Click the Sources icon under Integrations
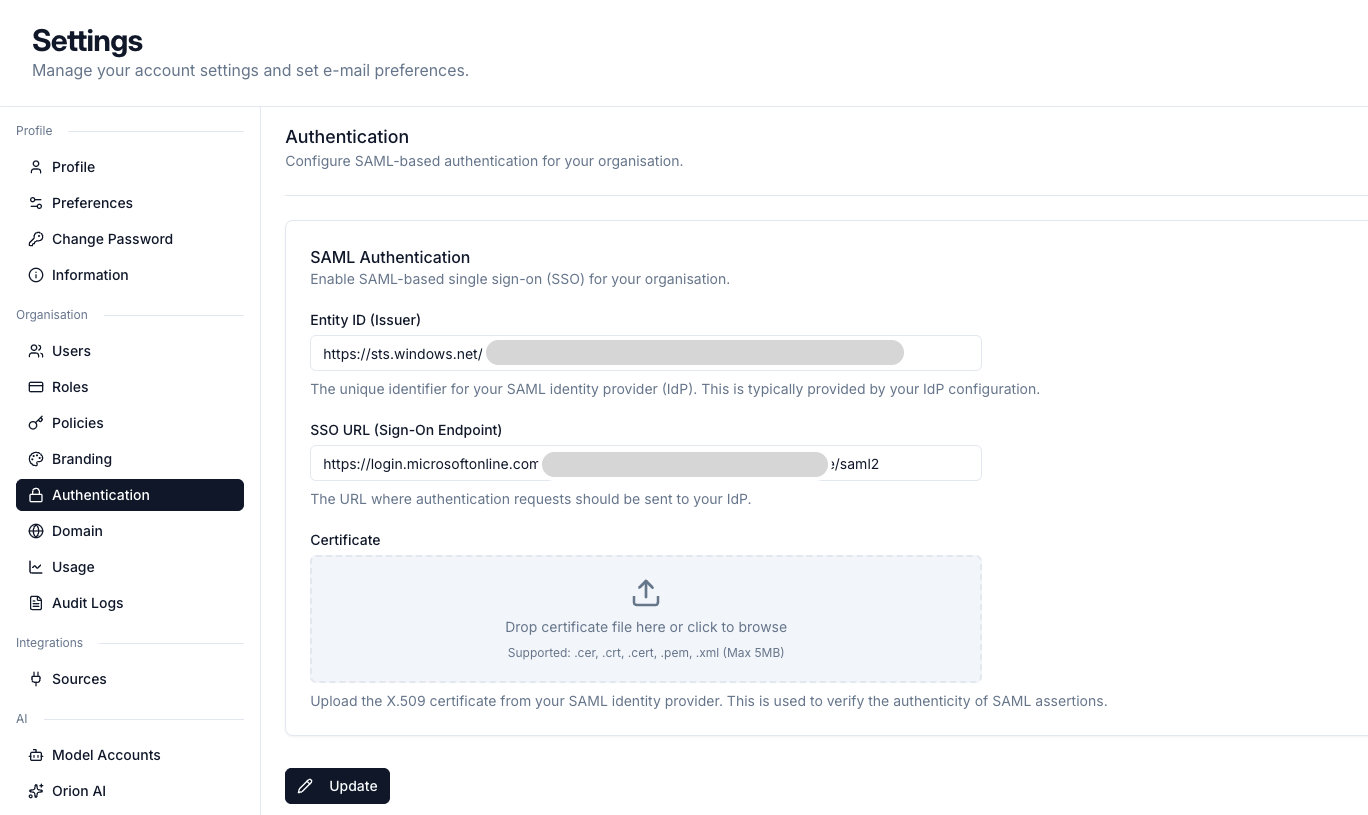 point(34,679)
